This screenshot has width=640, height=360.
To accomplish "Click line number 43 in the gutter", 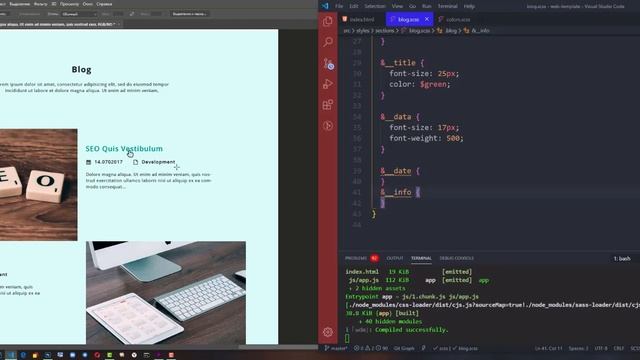I will (x=357, y=214).
